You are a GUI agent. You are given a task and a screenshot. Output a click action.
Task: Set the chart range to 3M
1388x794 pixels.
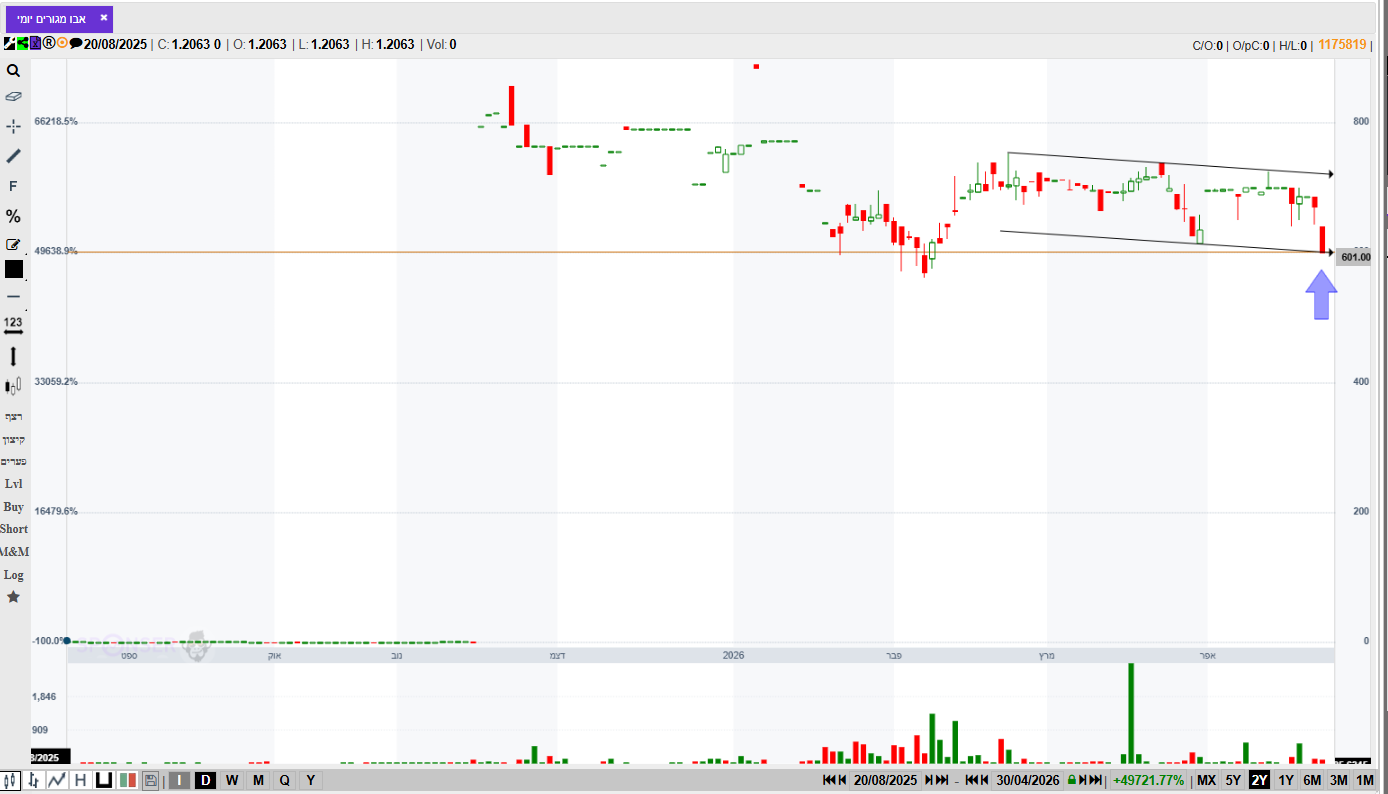point(1338,780)
